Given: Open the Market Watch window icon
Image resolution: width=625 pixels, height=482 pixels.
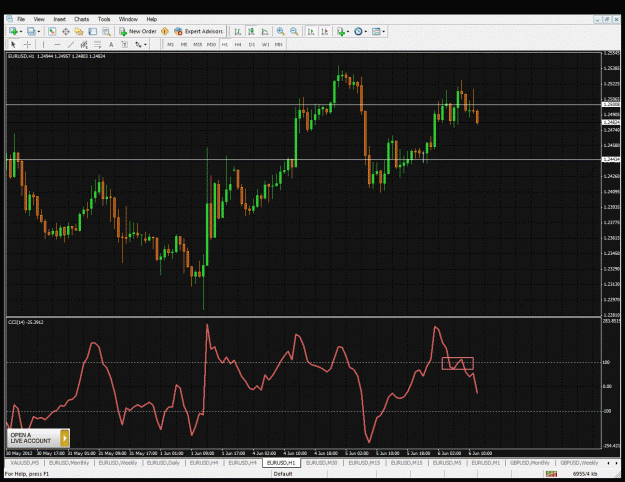Looking at the screenshot, I should tap(52, 31).
